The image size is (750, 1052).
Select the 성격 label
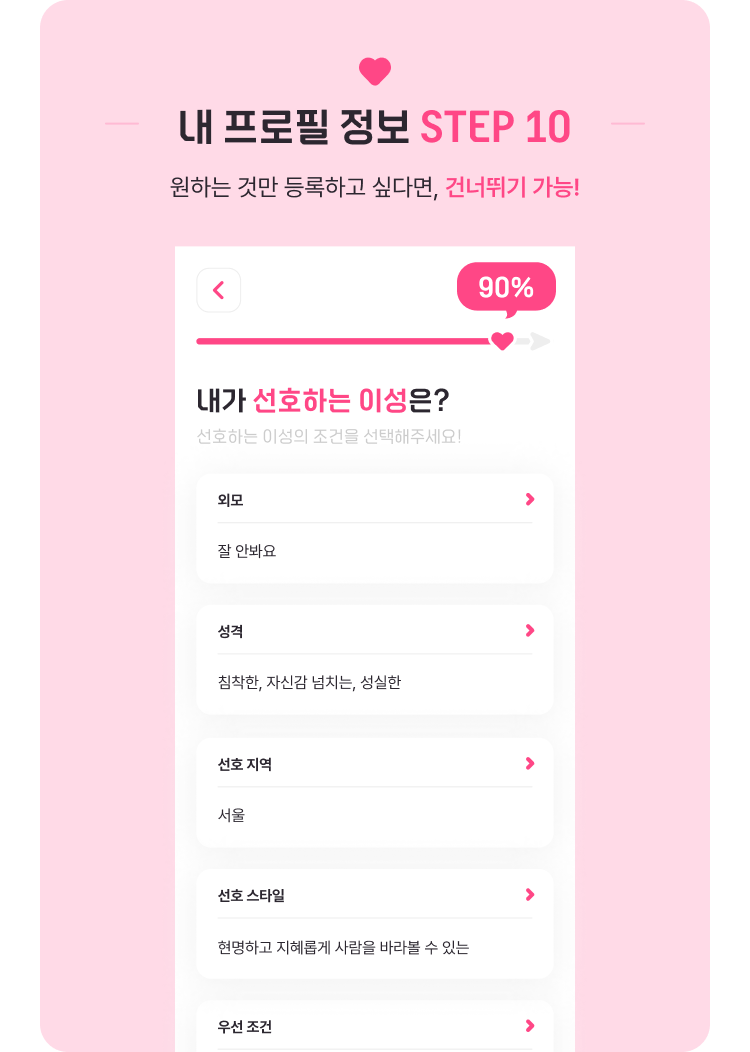click(230, 631)
